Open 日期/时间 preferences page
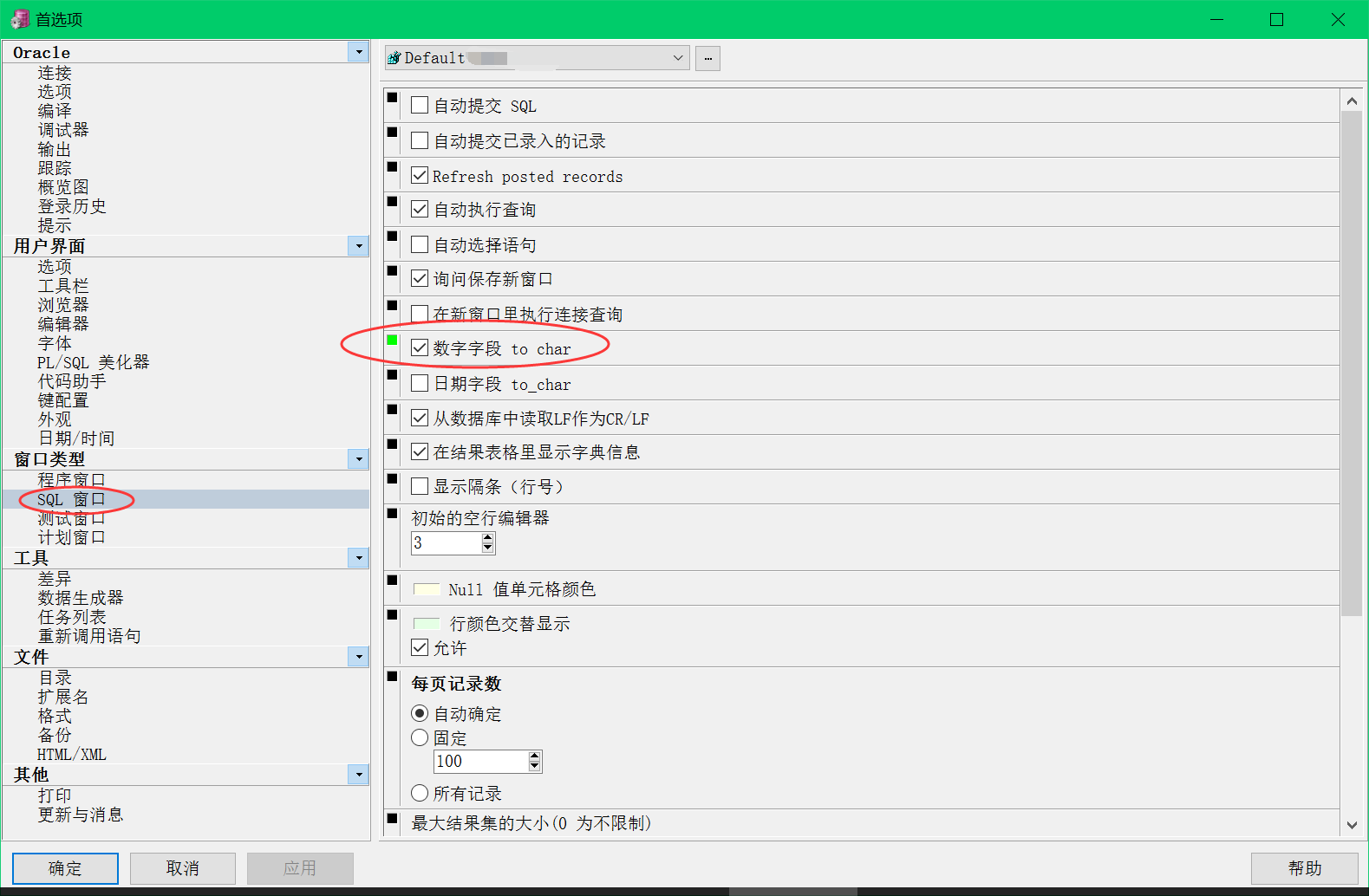 point(76,438)
